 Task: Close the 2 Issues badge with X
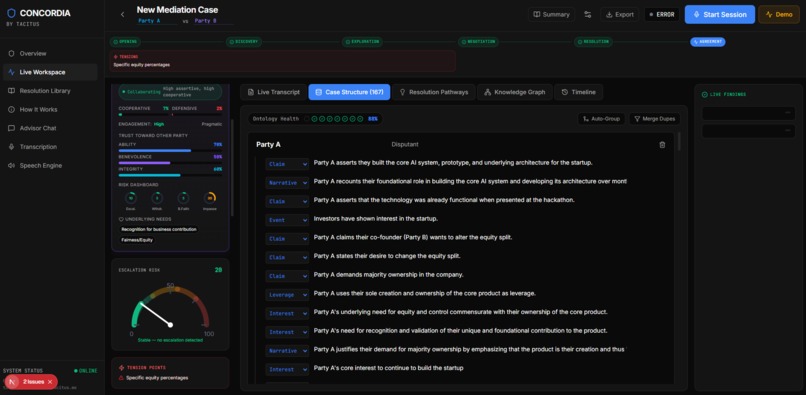(50, 382)
